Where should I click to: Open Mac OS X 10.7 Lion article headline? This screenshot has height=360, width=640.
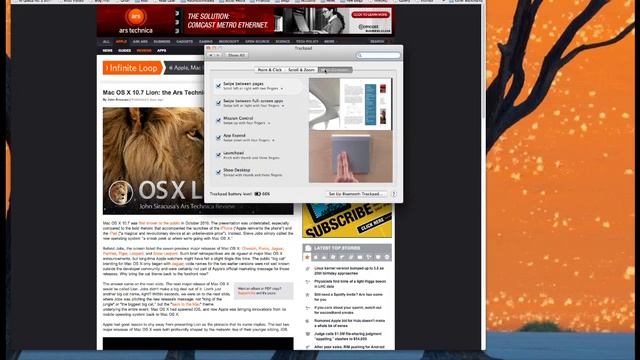click(x=153, y=93)
